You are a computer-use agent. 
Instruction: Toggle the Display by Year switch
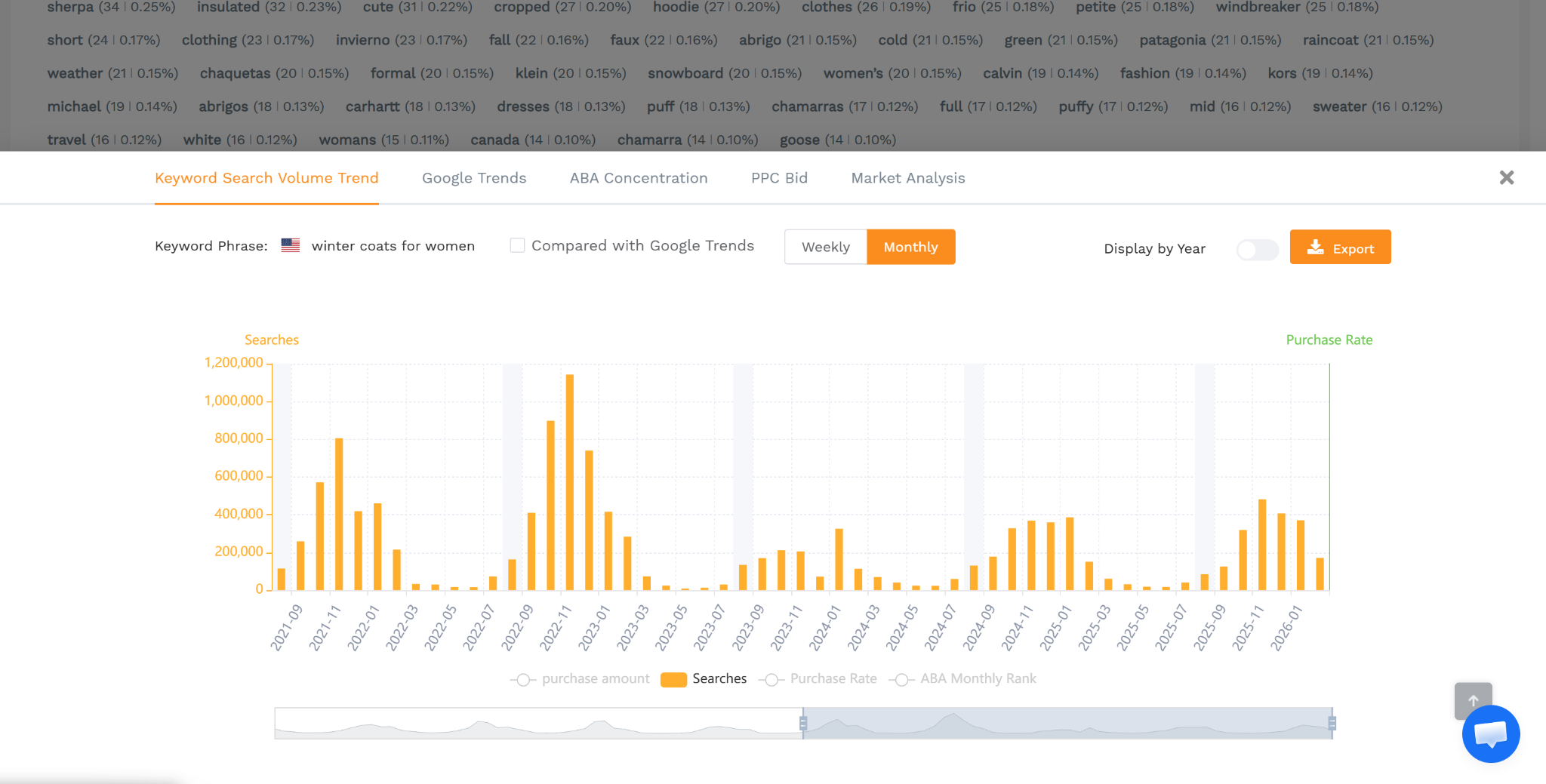coord(1257,250)
